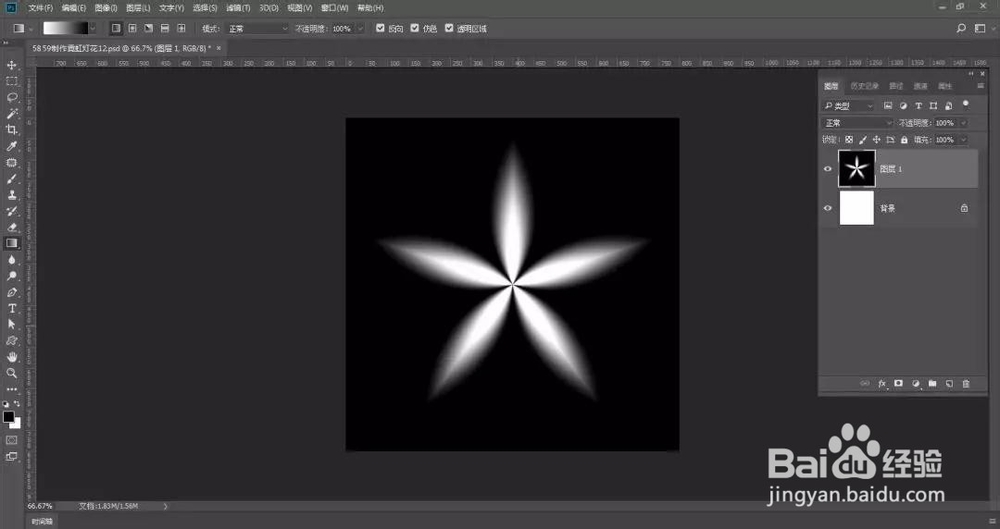Open the 文件(F) menu
This screenshot has height=529, width=1000.
(x=41, y=8)
